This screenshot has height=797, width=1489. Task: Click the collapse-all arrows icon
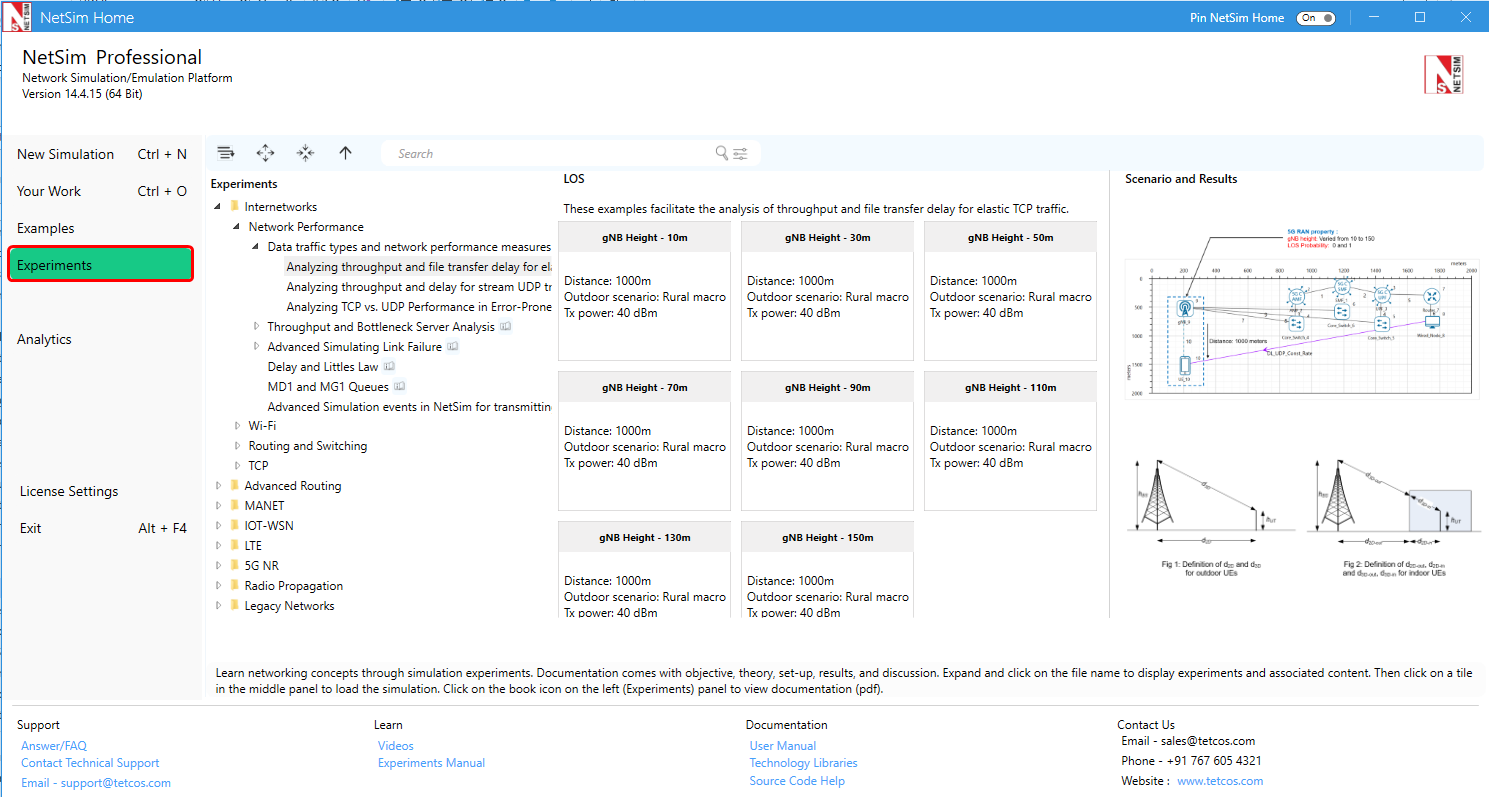coord(305,153)
